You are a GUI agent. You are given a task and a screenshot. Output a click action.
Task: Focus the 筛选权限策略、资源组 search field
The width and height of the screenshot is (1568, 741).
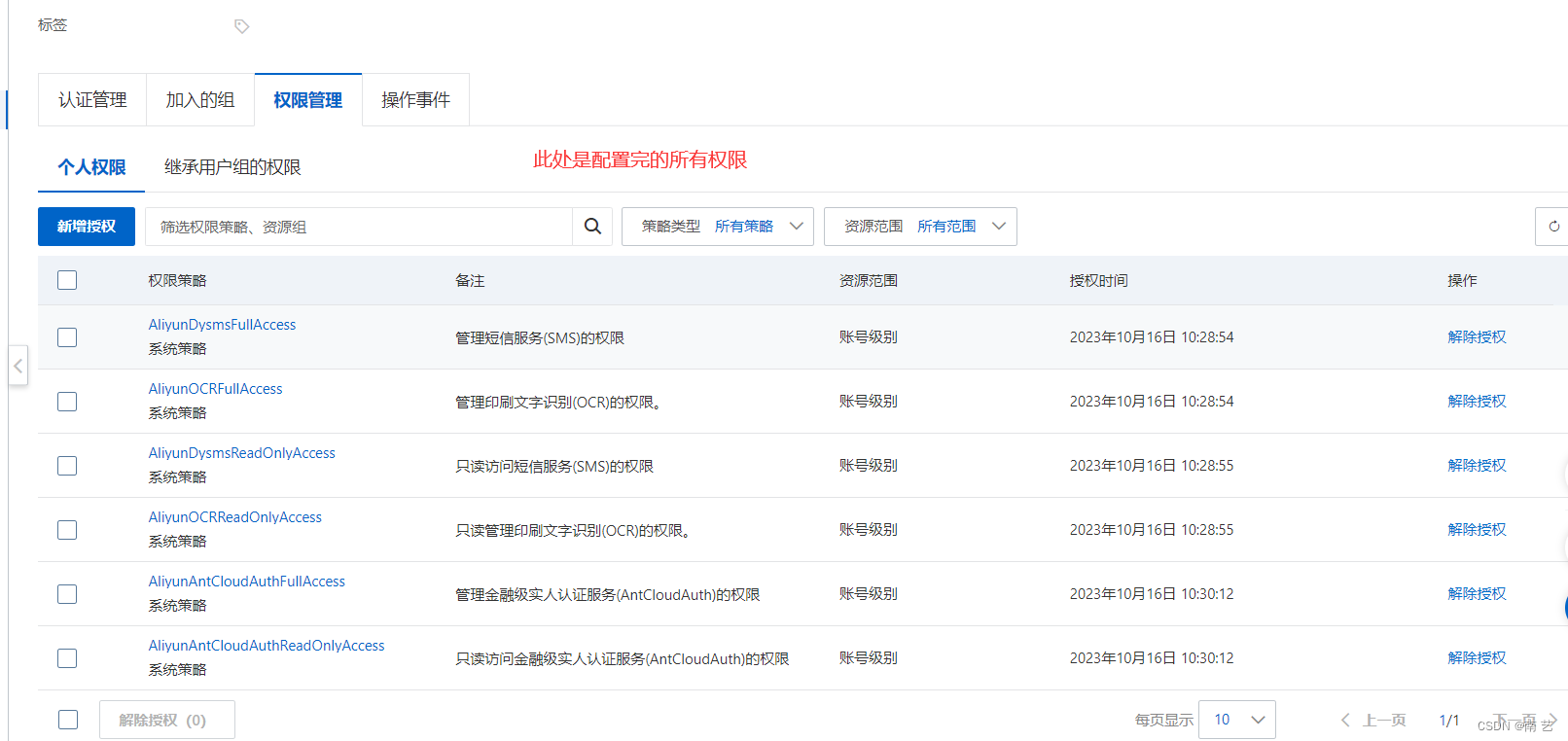point(358,227)
